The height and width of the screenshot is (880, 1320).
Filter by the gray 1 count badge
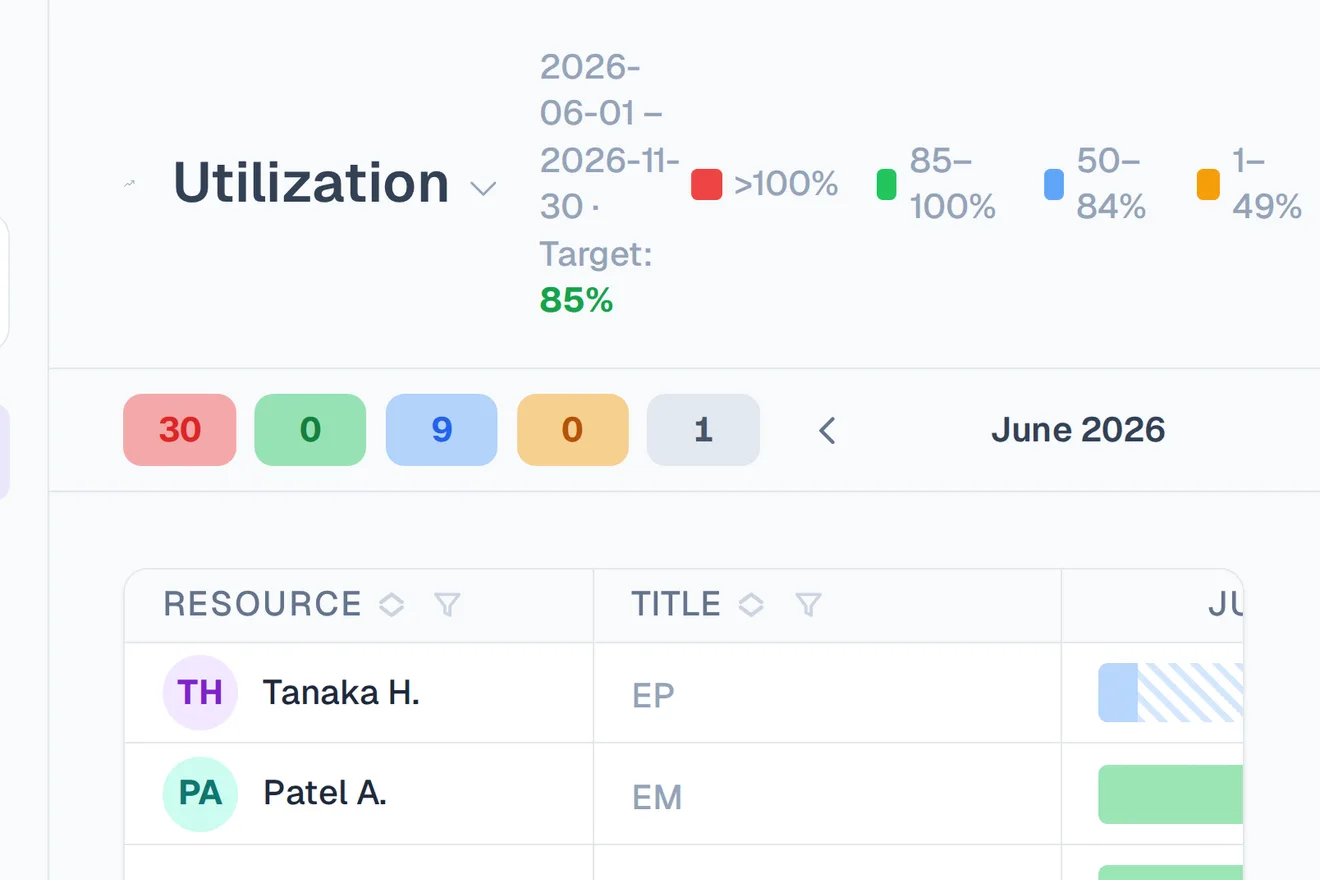tap(703, 430)
